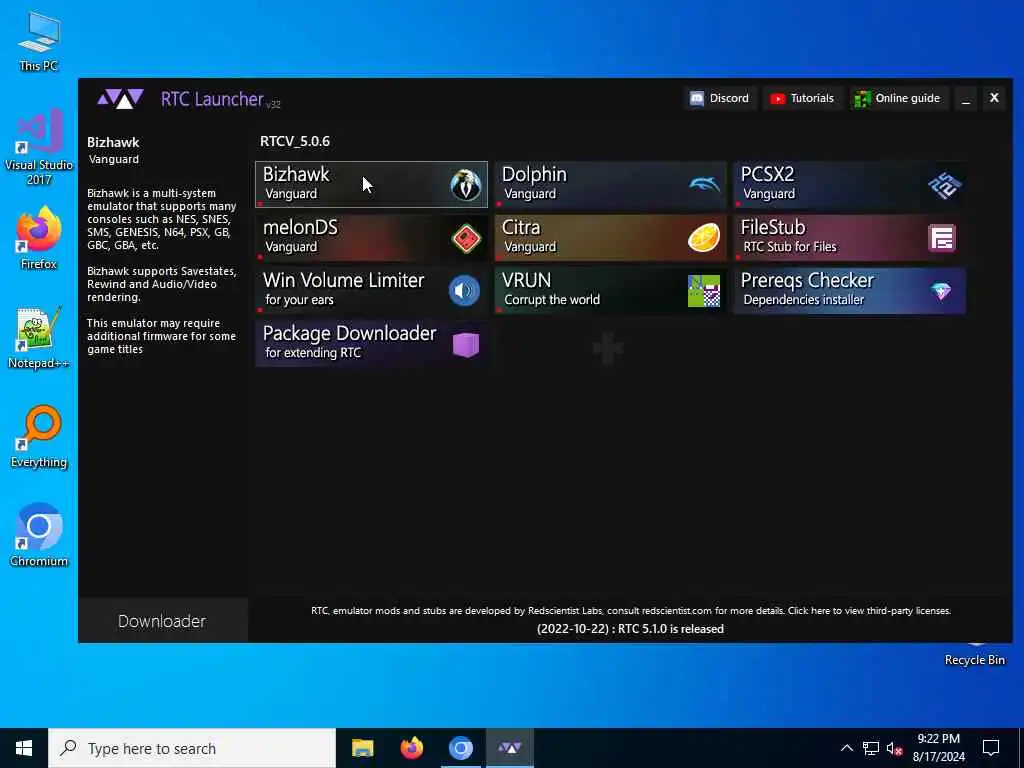Click the Recycle Bin desktop label

tap(974, 660)
